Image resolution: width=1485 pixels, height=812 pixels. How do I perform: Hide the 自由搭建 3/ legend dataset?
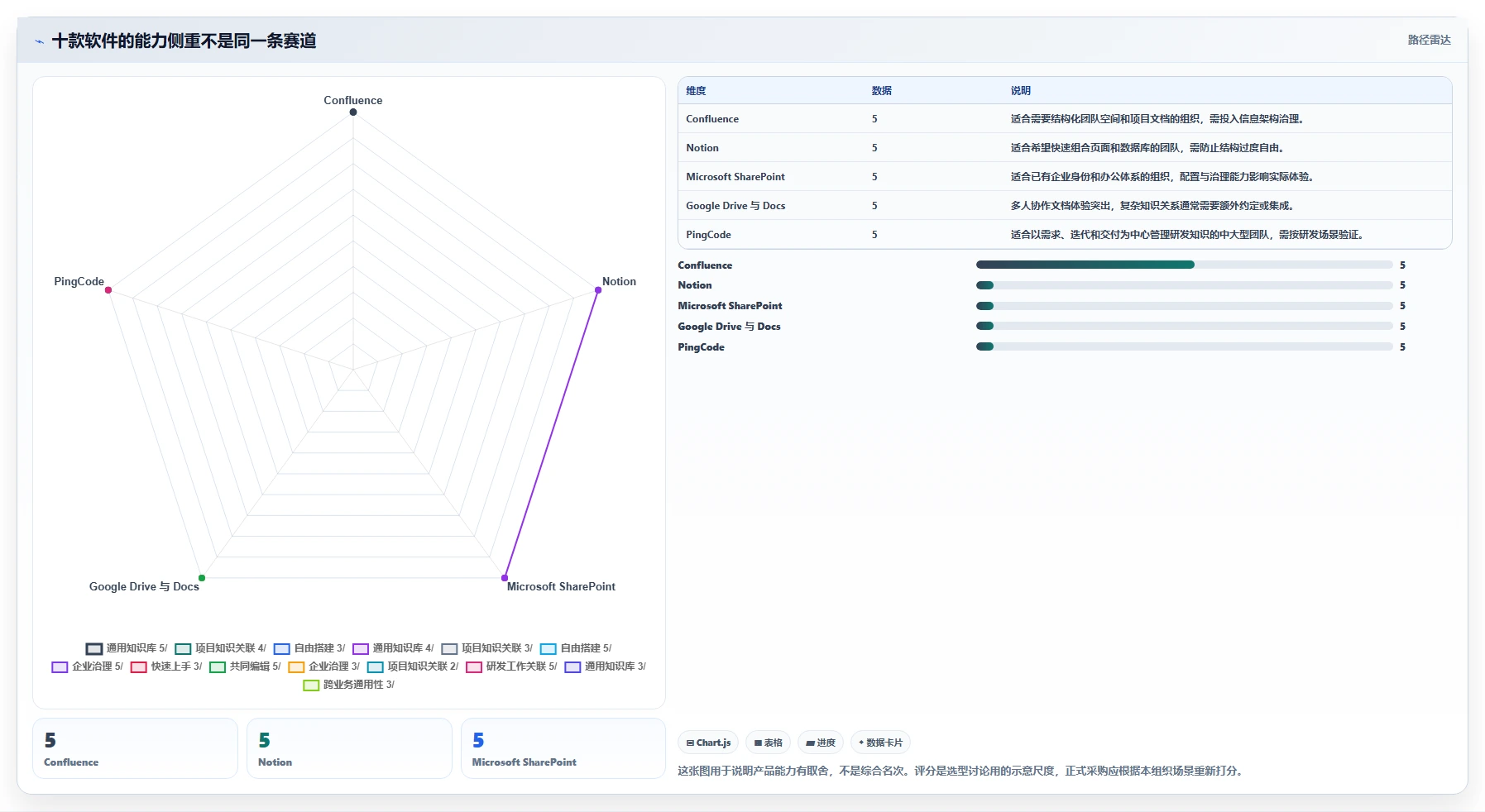pyautogui.click(x=309, y=648)
